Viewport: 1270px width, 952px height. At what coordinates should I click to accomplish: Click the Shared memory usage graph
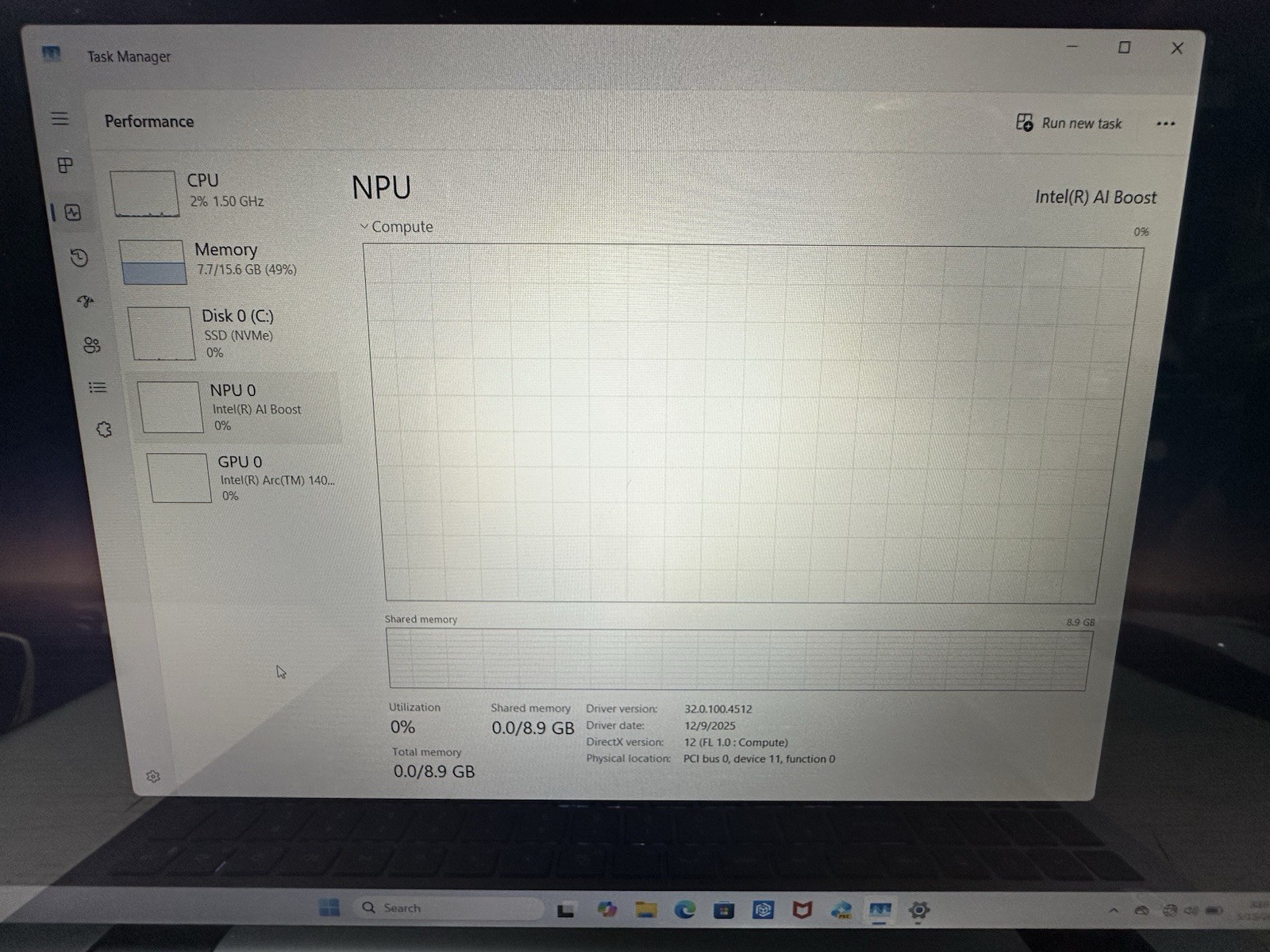click(x=738, y=659)
